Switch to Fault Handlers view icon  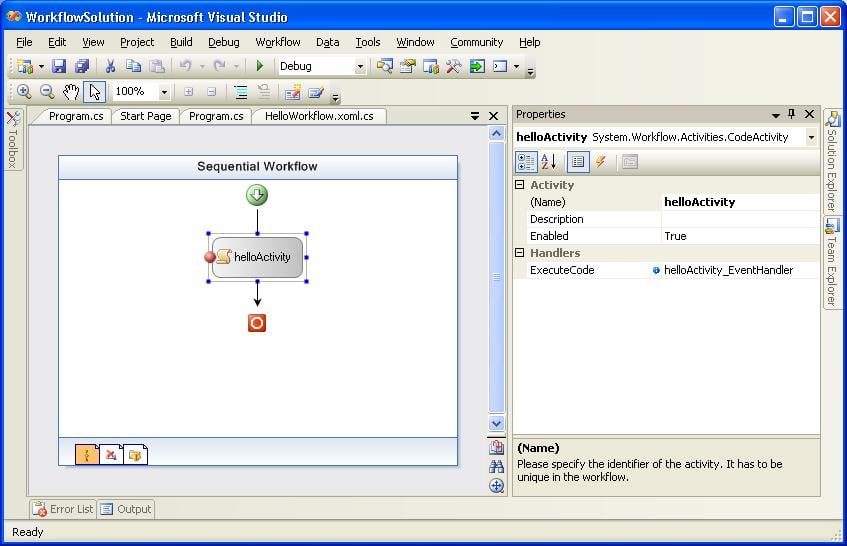pos(135,455)
